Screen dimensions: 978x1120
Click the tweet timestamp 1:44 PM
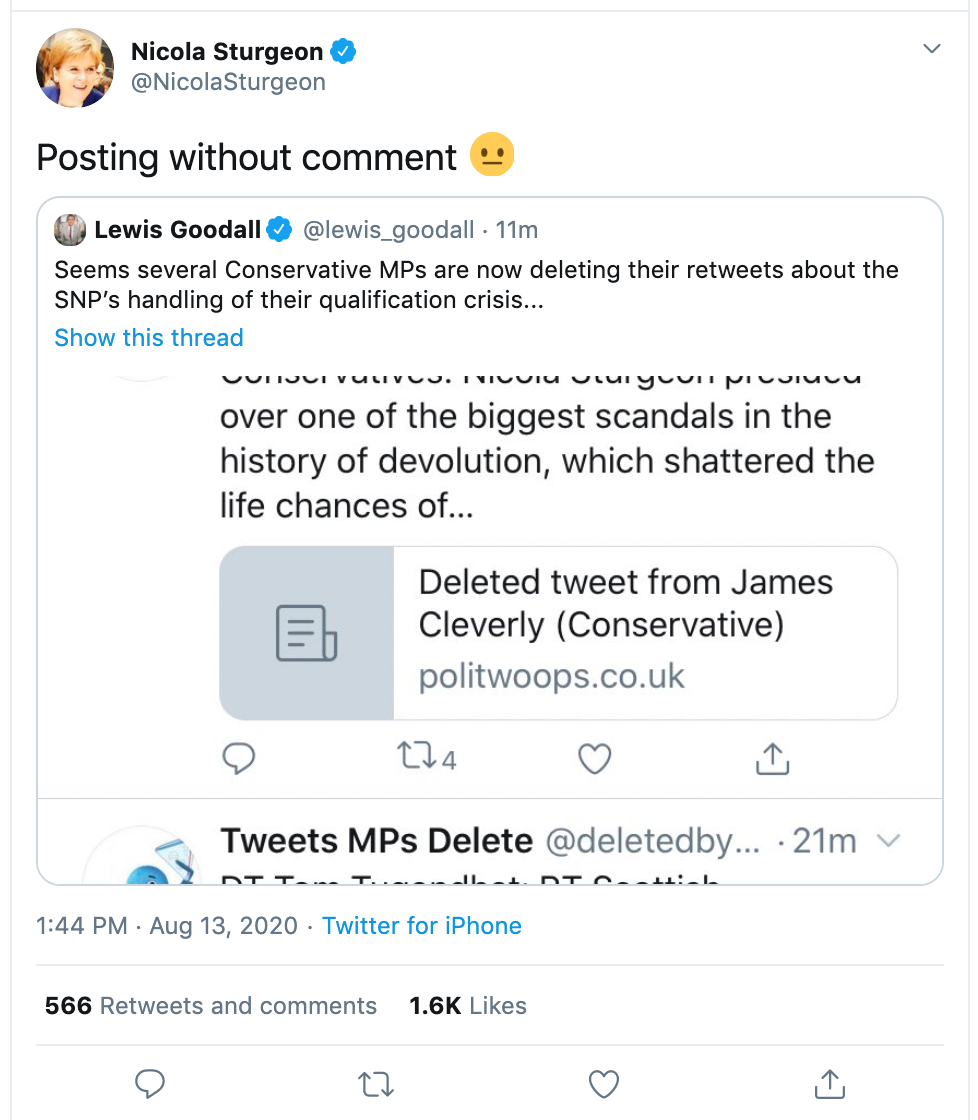[82, 926]
